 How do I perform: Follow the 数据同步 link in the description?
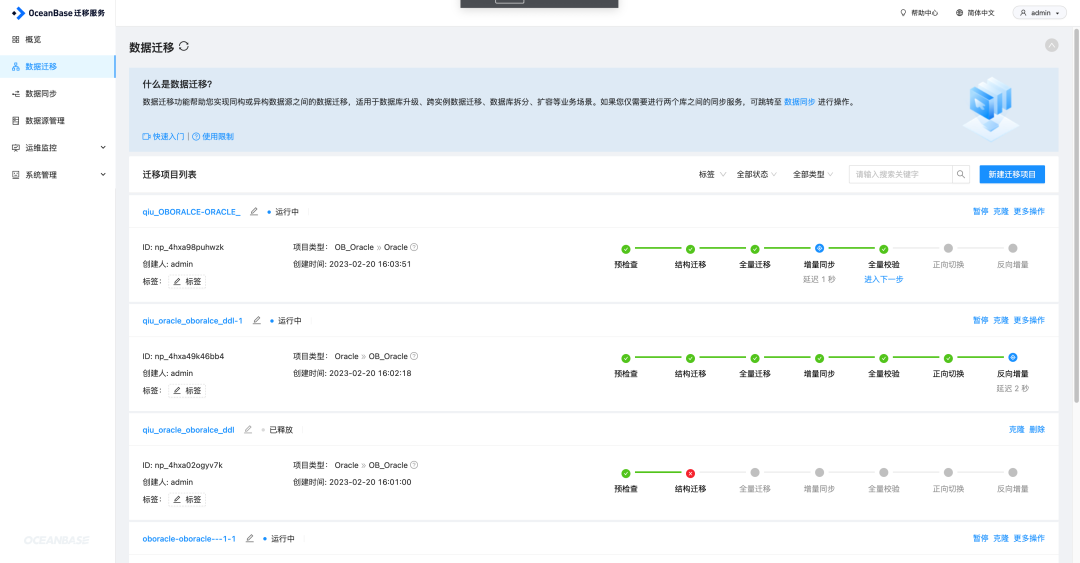click(799, 101)
